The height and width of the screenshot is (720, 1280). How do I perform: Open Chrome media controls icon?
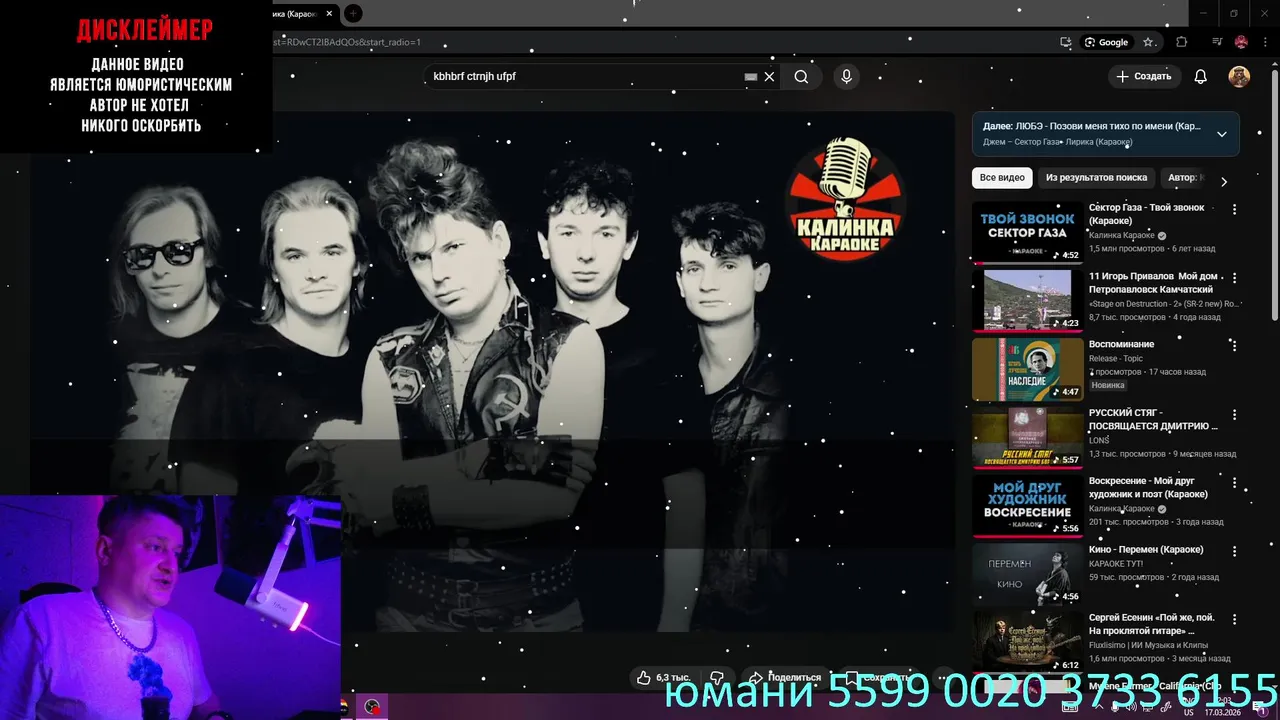click(x=1217, y=42)
